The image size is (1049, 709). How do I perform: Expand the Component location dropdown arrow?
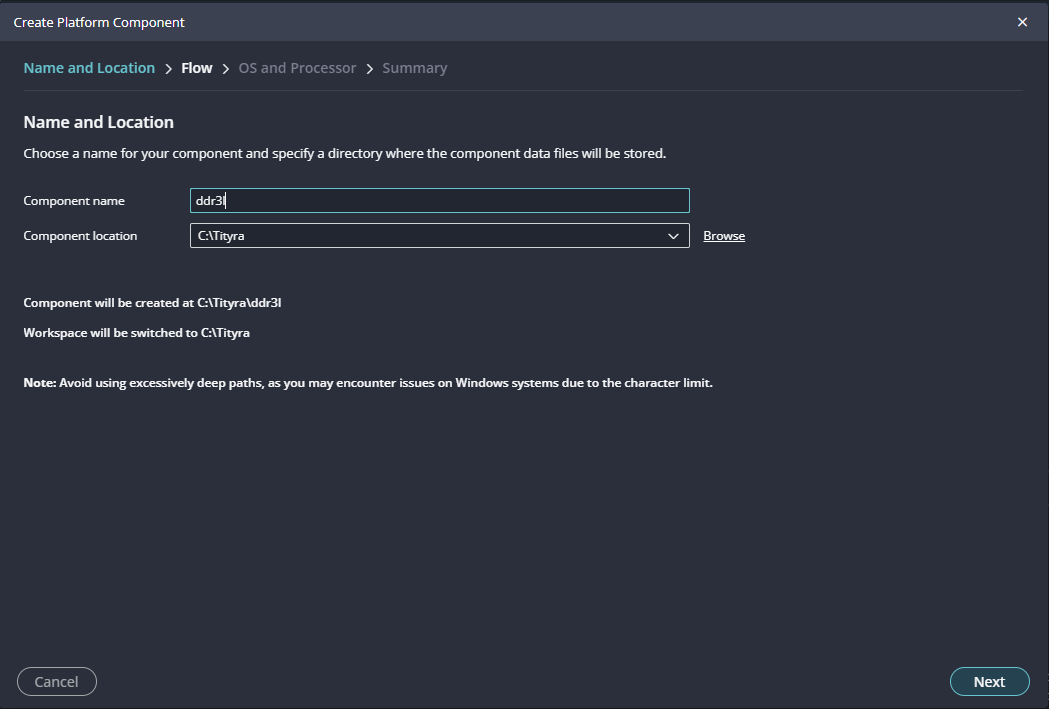tap(673, 236)
